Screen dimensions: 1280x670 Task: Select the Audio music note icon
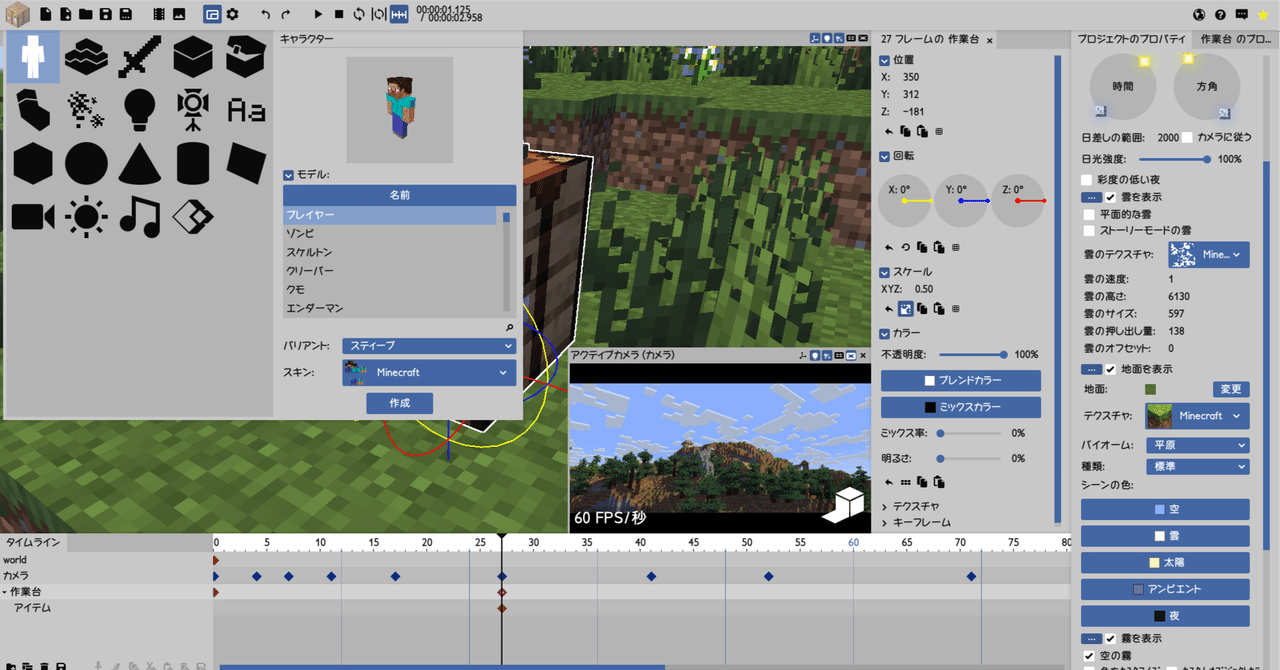point(140,216)
